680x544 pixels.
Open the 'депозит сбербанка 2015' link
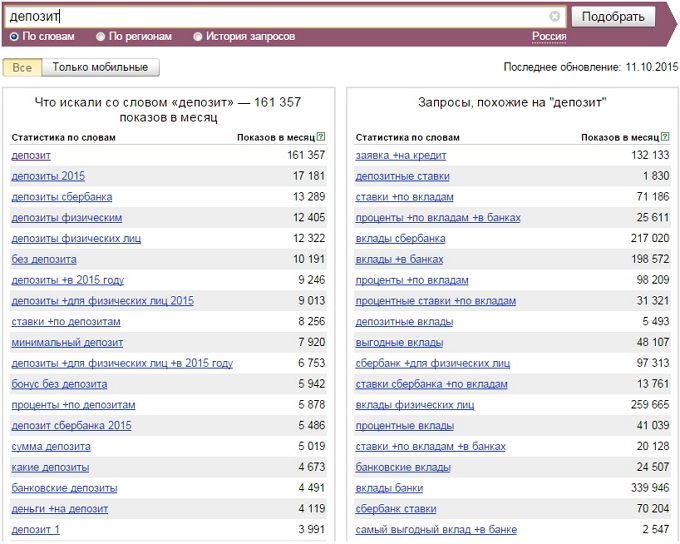click(72, 426)
